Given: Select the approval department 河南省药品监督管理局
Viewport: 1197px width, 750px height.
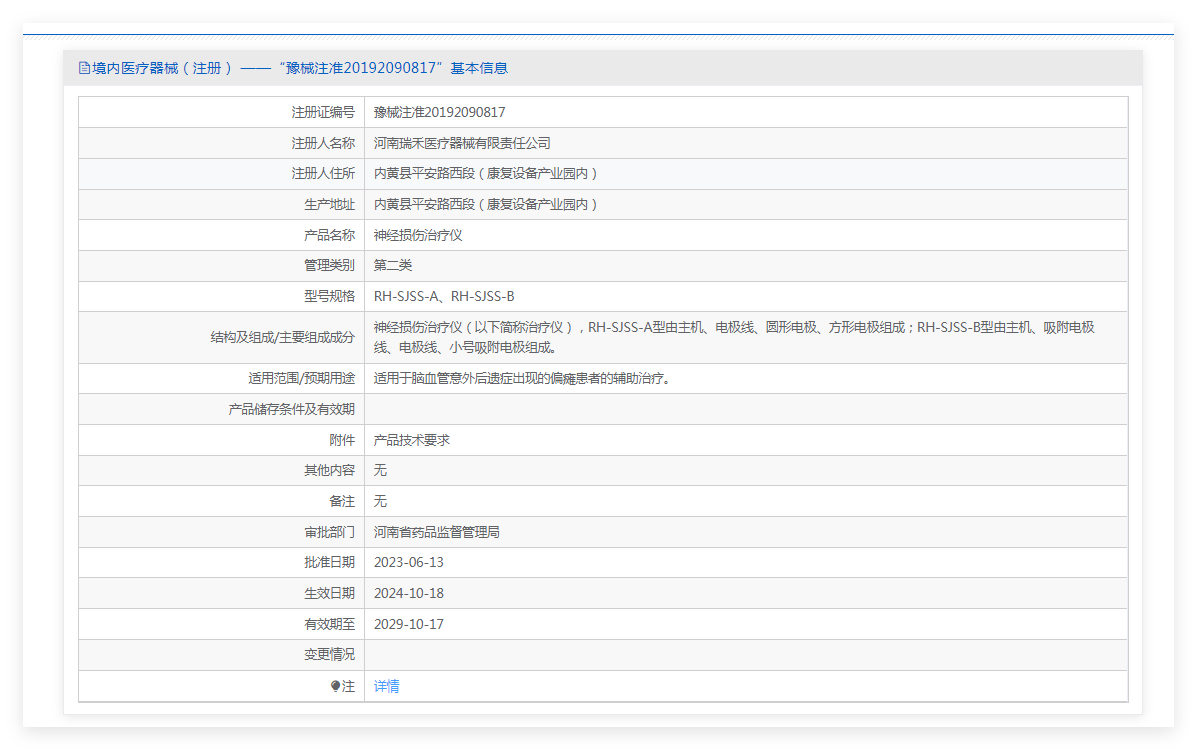Looking at the screenshot, I should coord(437,532).
